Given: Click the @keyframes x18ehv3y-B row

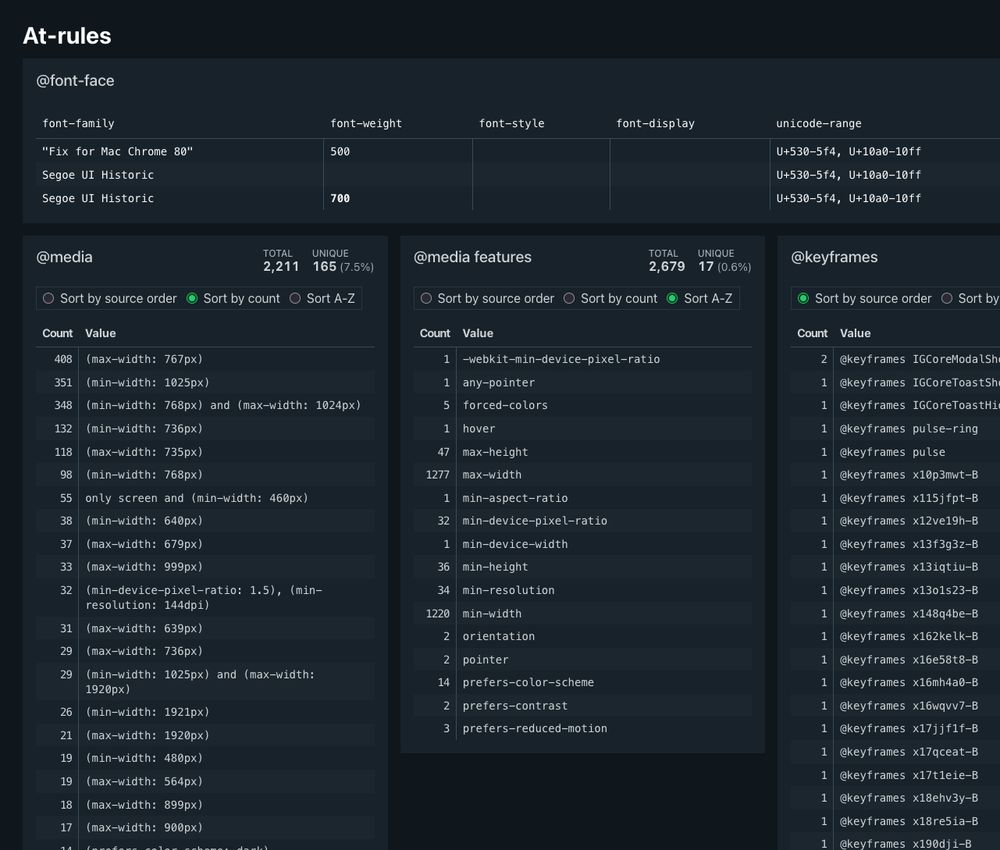Looking at the screenshot, I should 895,798.
